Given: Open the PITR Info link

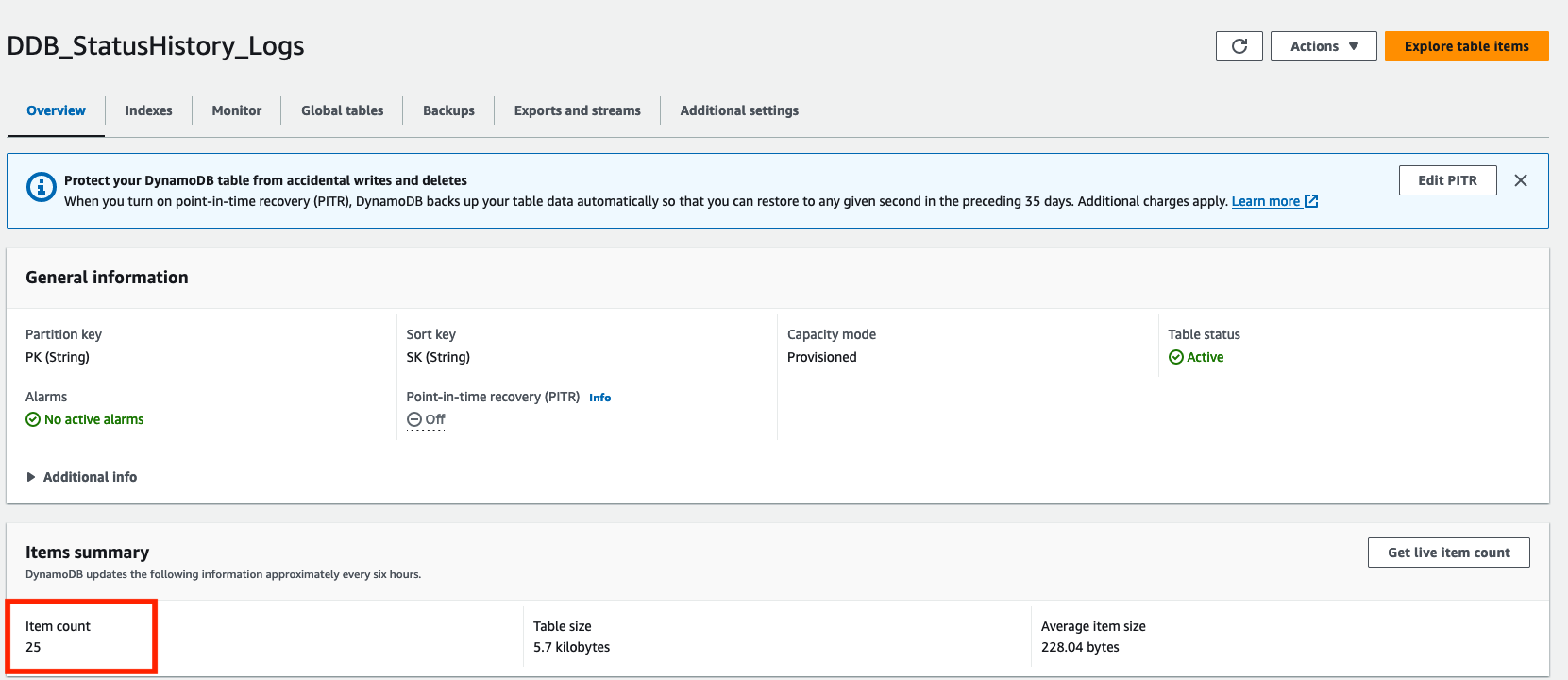Looking at the screenshot, I should click(x=599, y=398).
